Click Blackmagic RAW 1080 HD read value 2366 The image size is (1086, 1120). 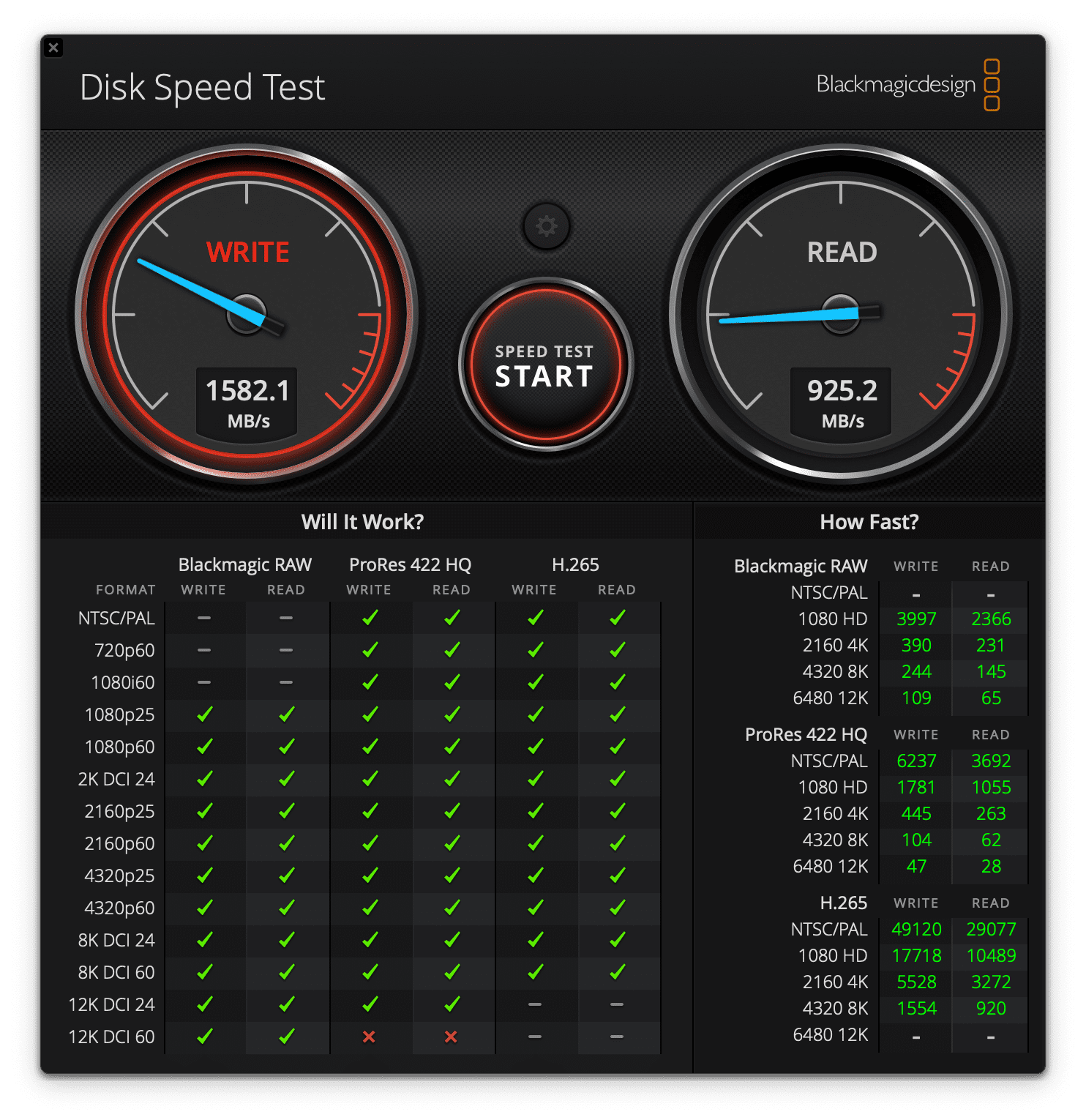[991, 619]
